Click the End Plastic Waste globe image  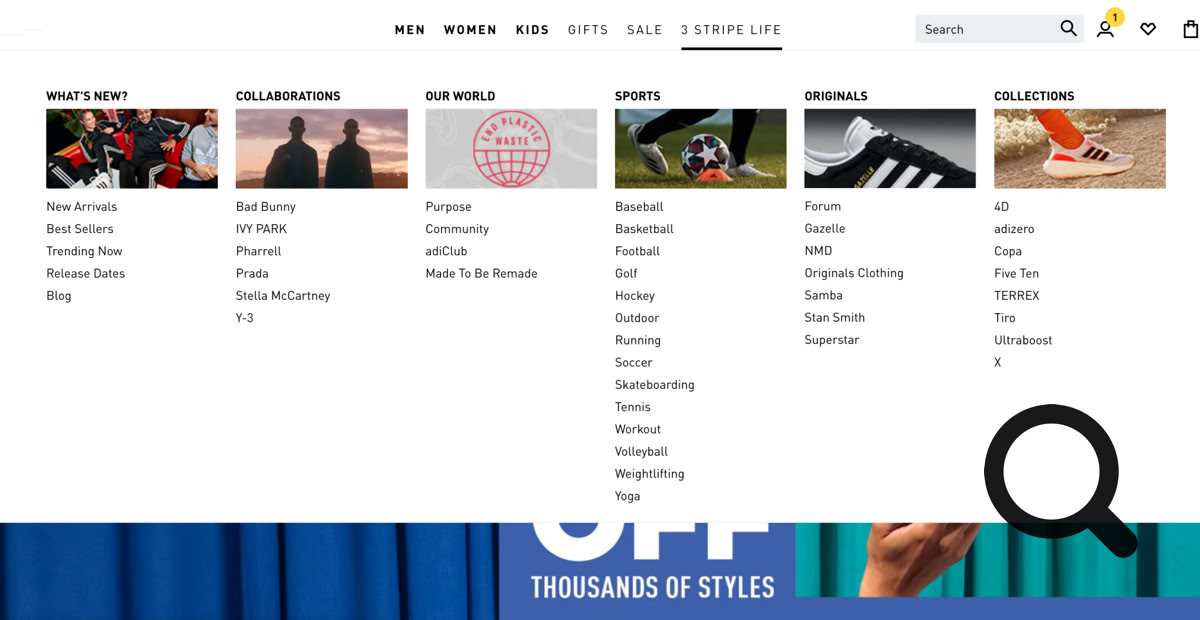pyautogui.click(x=511, y=149)
